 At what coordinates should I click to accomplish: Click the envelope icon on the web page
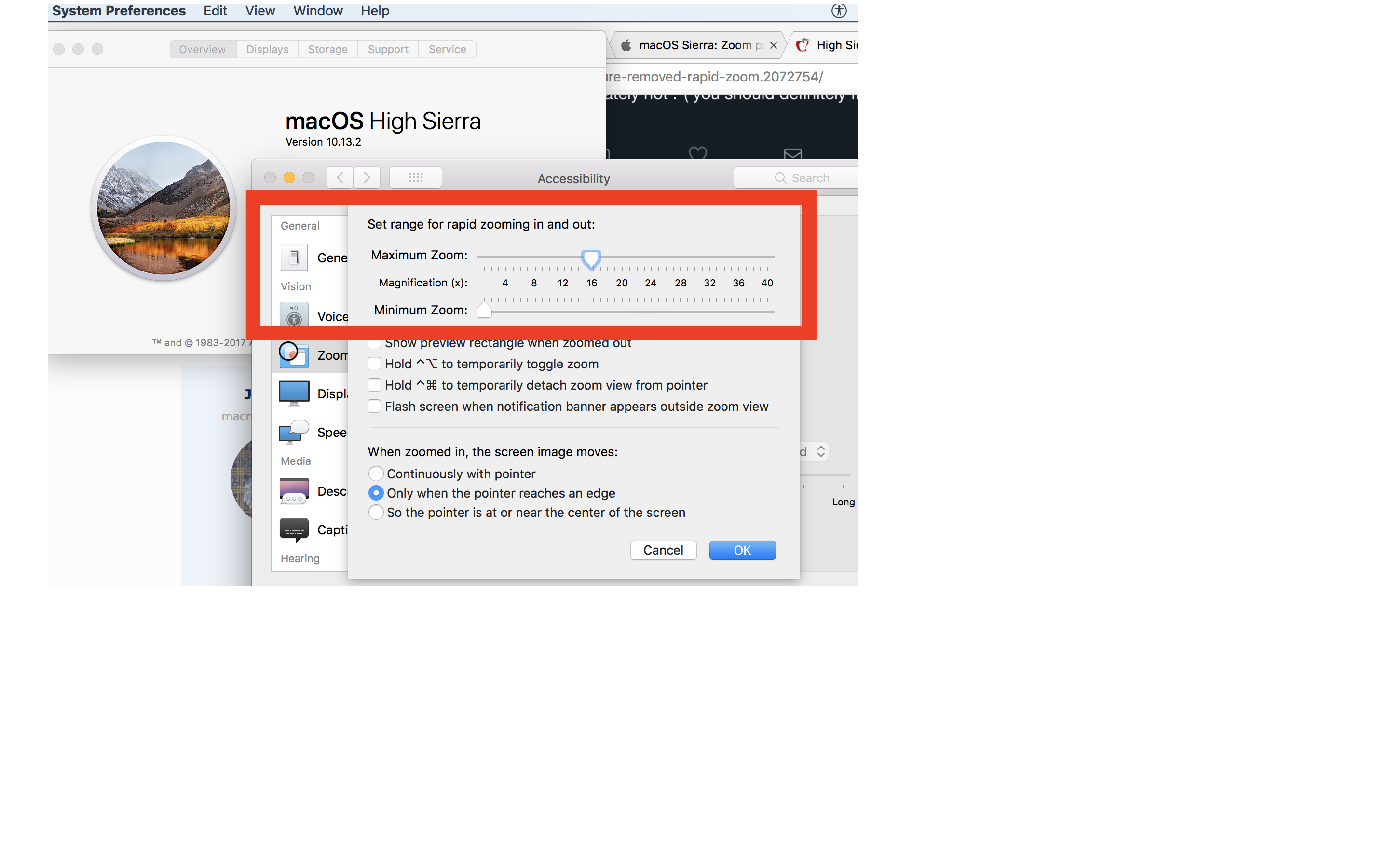tap(793, 153)
